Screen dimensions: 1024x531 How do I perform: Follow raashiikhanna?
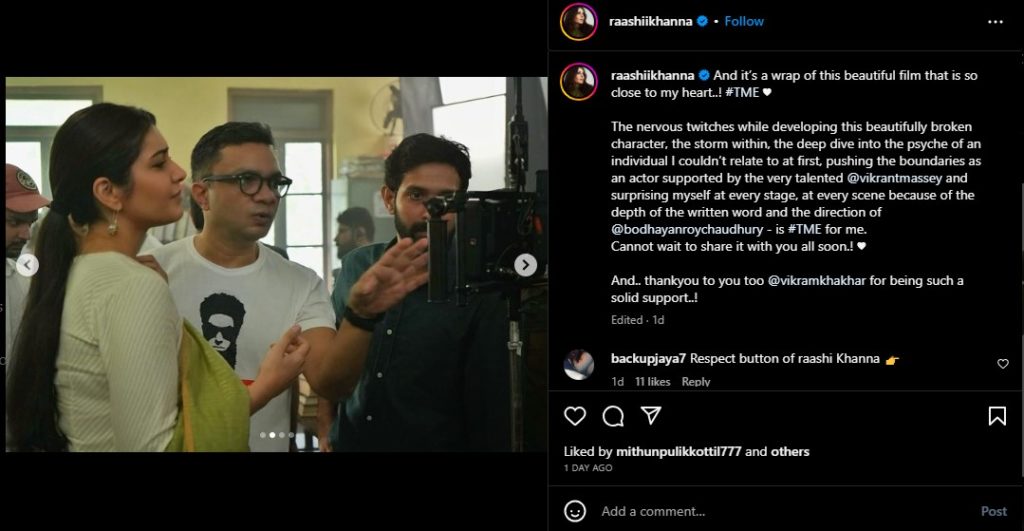(744, 21)
